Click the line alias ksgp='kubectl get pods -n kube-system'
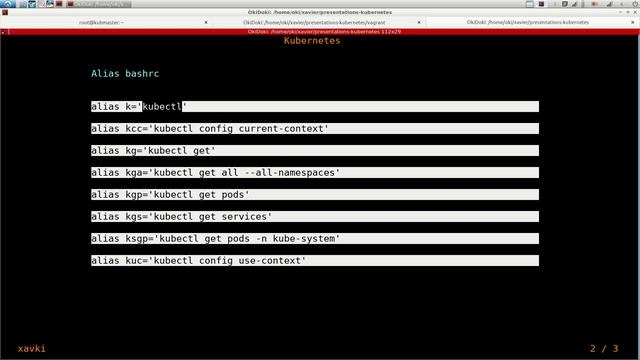 (x=315, y=239)
